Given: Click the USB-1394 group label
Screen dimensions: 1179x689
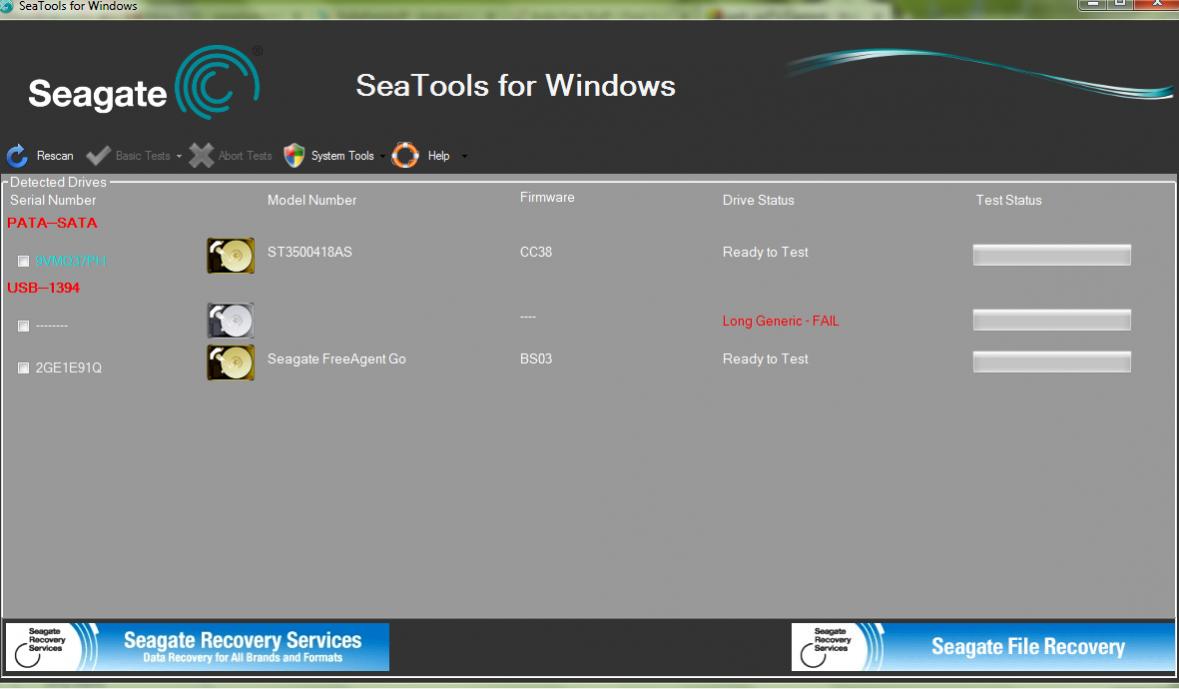Looking at the screenshot, I should 43,287.
